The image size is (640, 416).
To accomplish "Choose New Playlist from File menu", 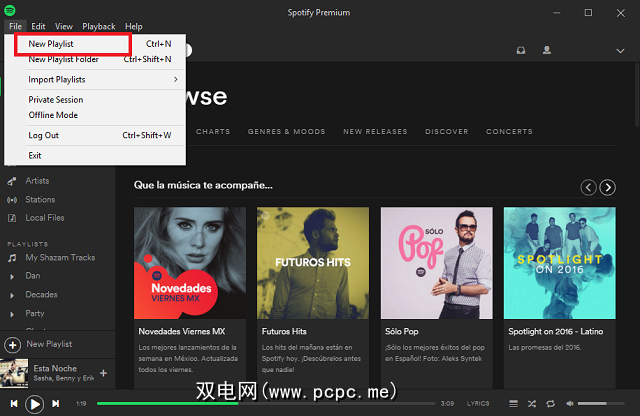I will click(x=95, y=44).
